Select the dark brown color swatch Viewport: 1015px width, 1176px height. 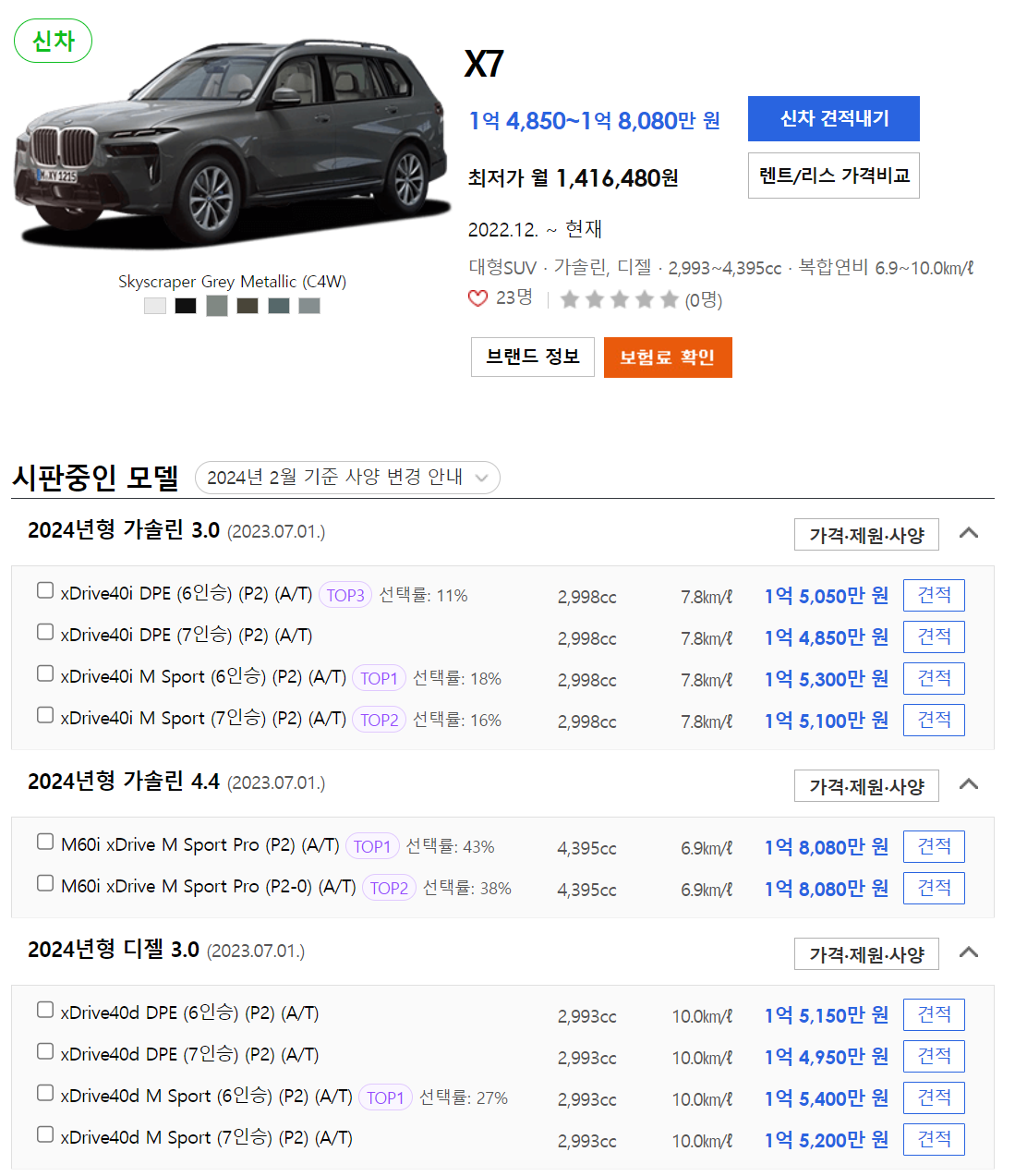click(x=248, y=306)
